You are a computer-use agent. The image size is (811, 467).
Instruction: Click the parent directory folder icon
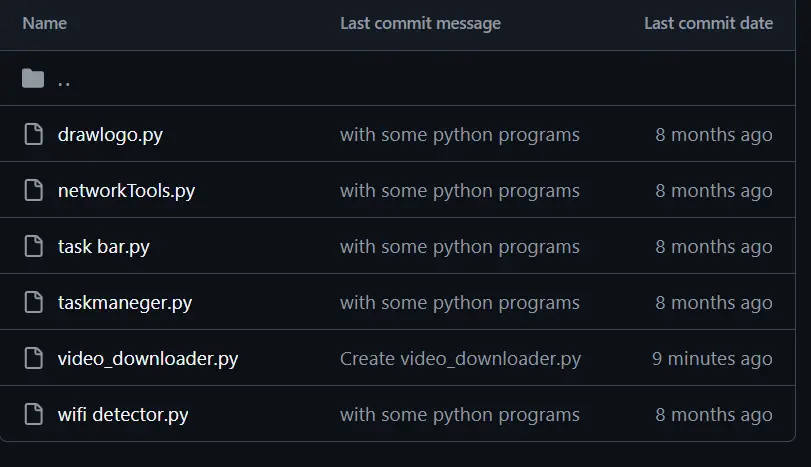point(33,79)
